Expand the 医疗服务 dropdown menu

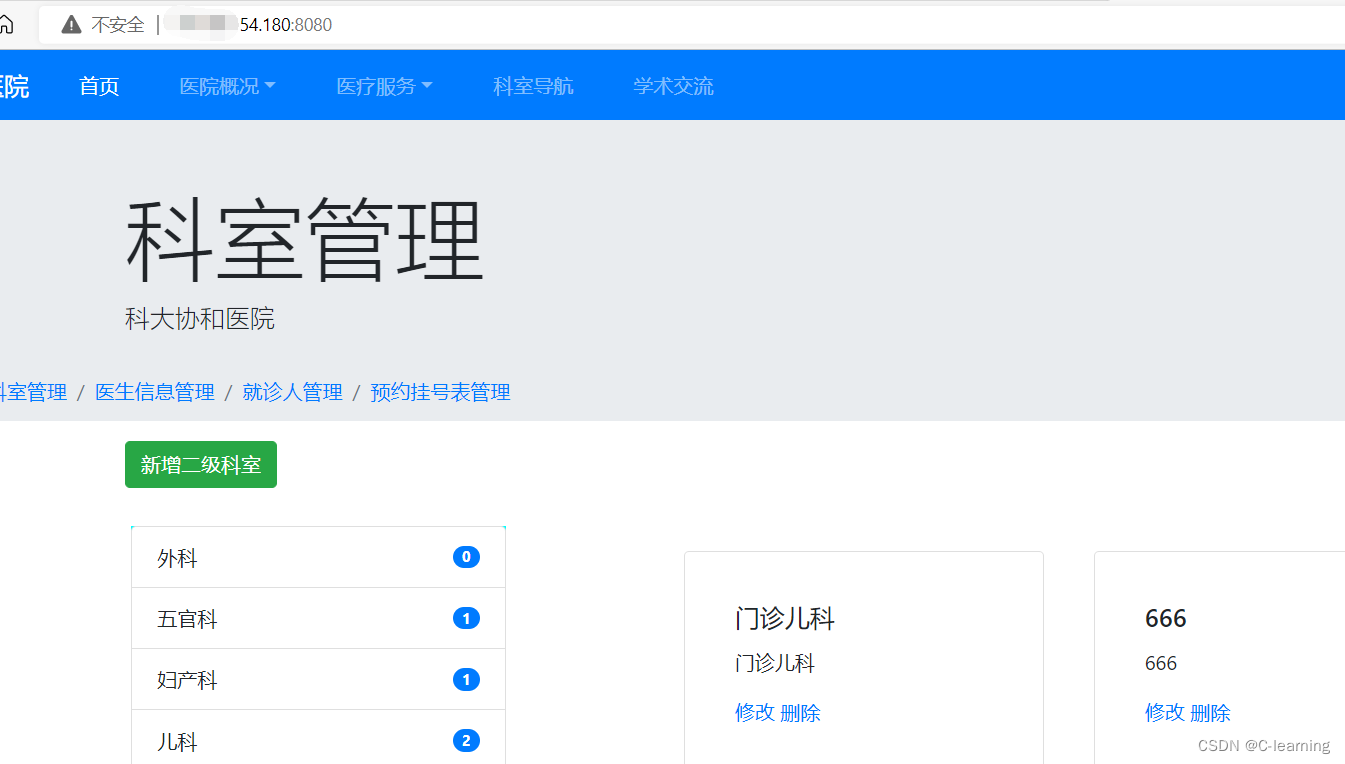click(x=384, y=86)
